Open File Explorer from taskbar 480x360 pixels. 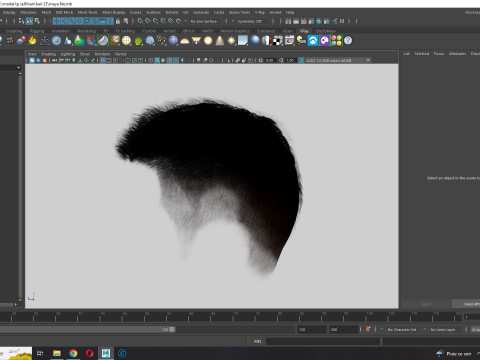(x=57, y=353)
